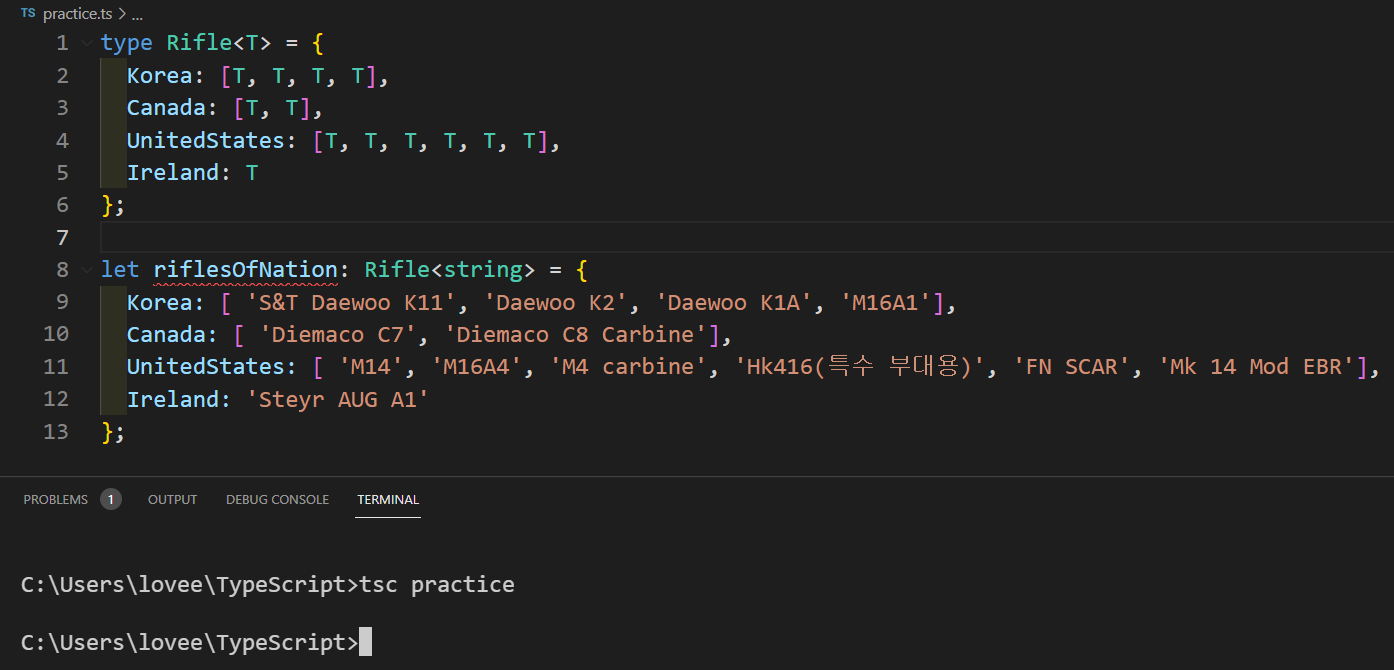The width and height of the screenshot is (1394, 670).
Task: Switch to the OUTPUT tab
Action: click(x=173, y=499)
